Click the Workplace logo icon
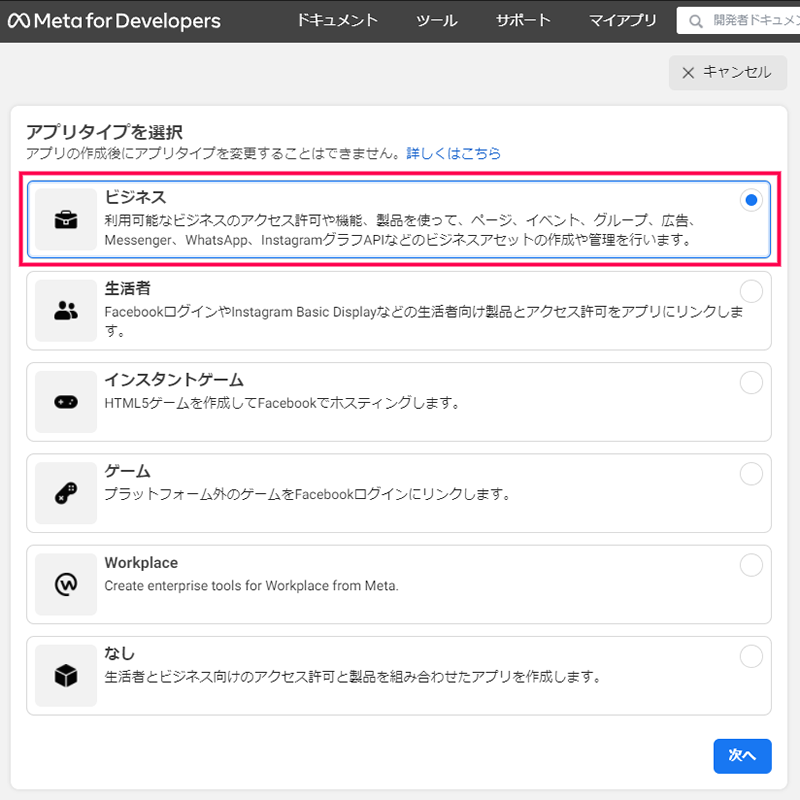 tap(66, 584)
